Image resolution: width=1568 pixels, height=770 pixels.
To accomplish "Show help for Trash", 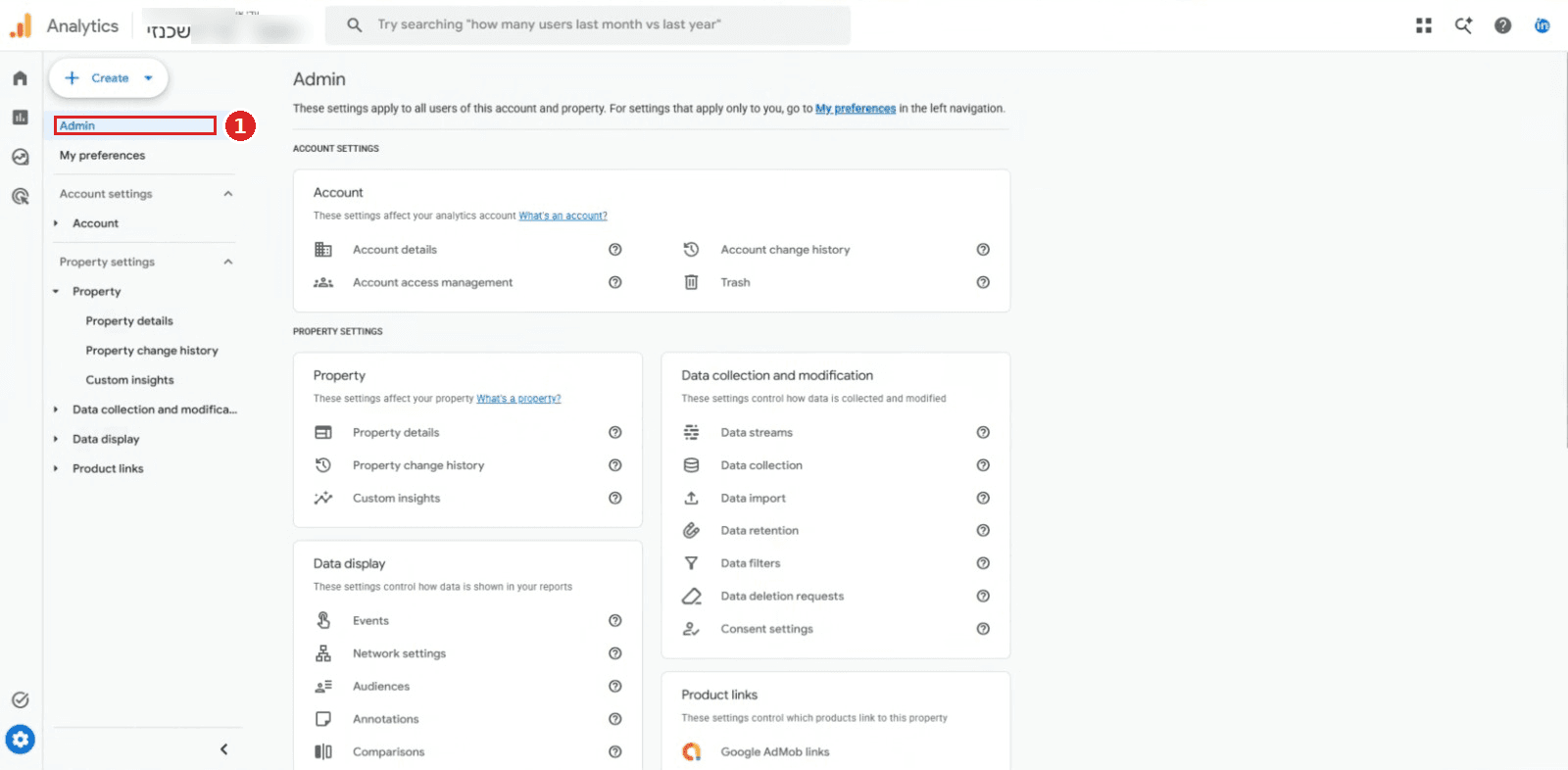I will point(983,282).
